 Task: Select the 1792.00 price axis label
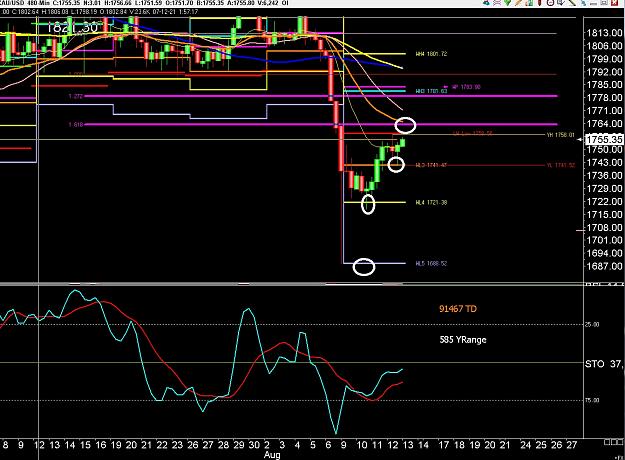pyautogui.click(x=605, y=72)
